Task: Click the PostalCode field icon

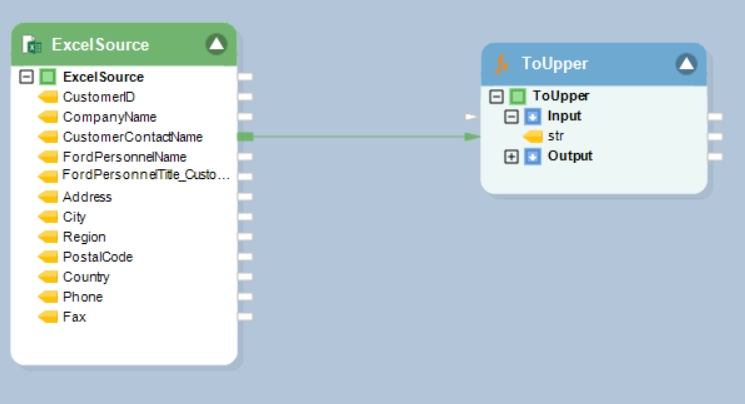Action: point(48,257)
